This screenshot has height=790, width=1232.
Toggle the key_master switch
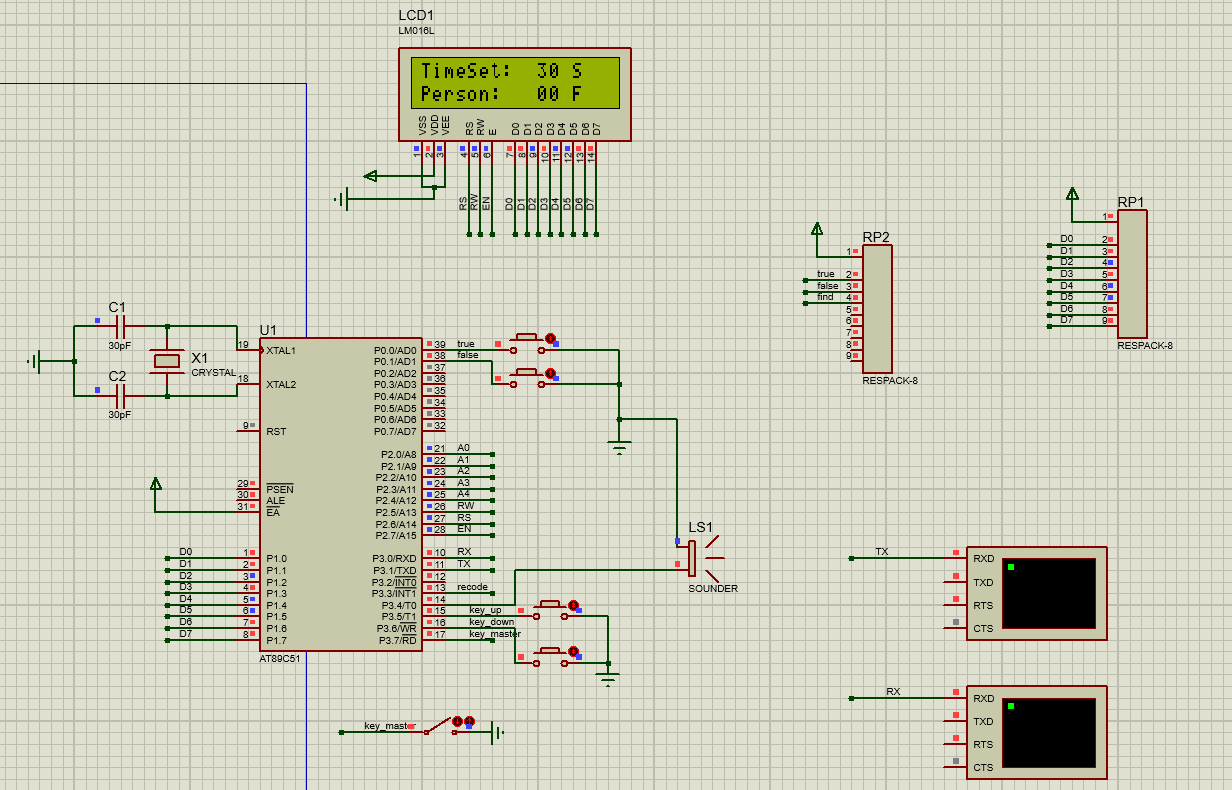point(440,726)
